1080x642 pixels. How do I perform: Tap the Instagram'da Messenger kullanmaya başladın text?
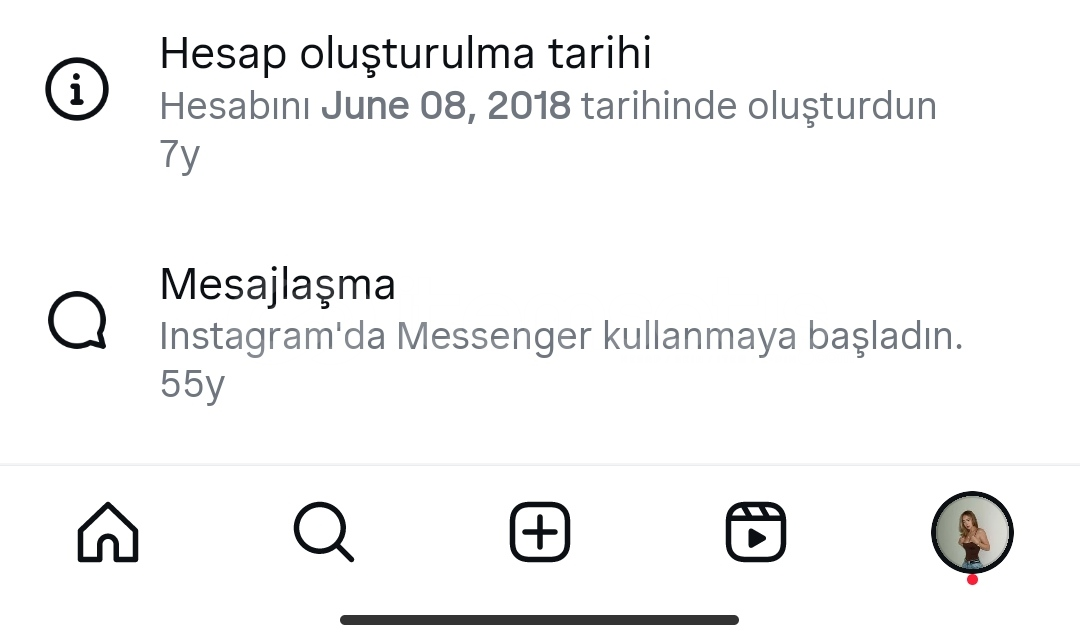[561, 337]
